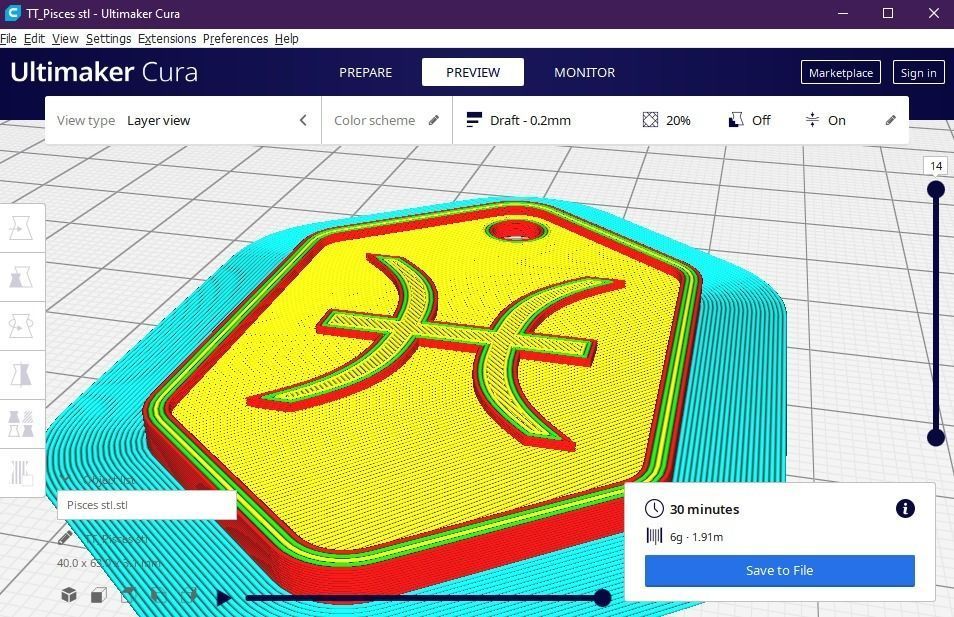Open the File menu

[x=9, y=38]
